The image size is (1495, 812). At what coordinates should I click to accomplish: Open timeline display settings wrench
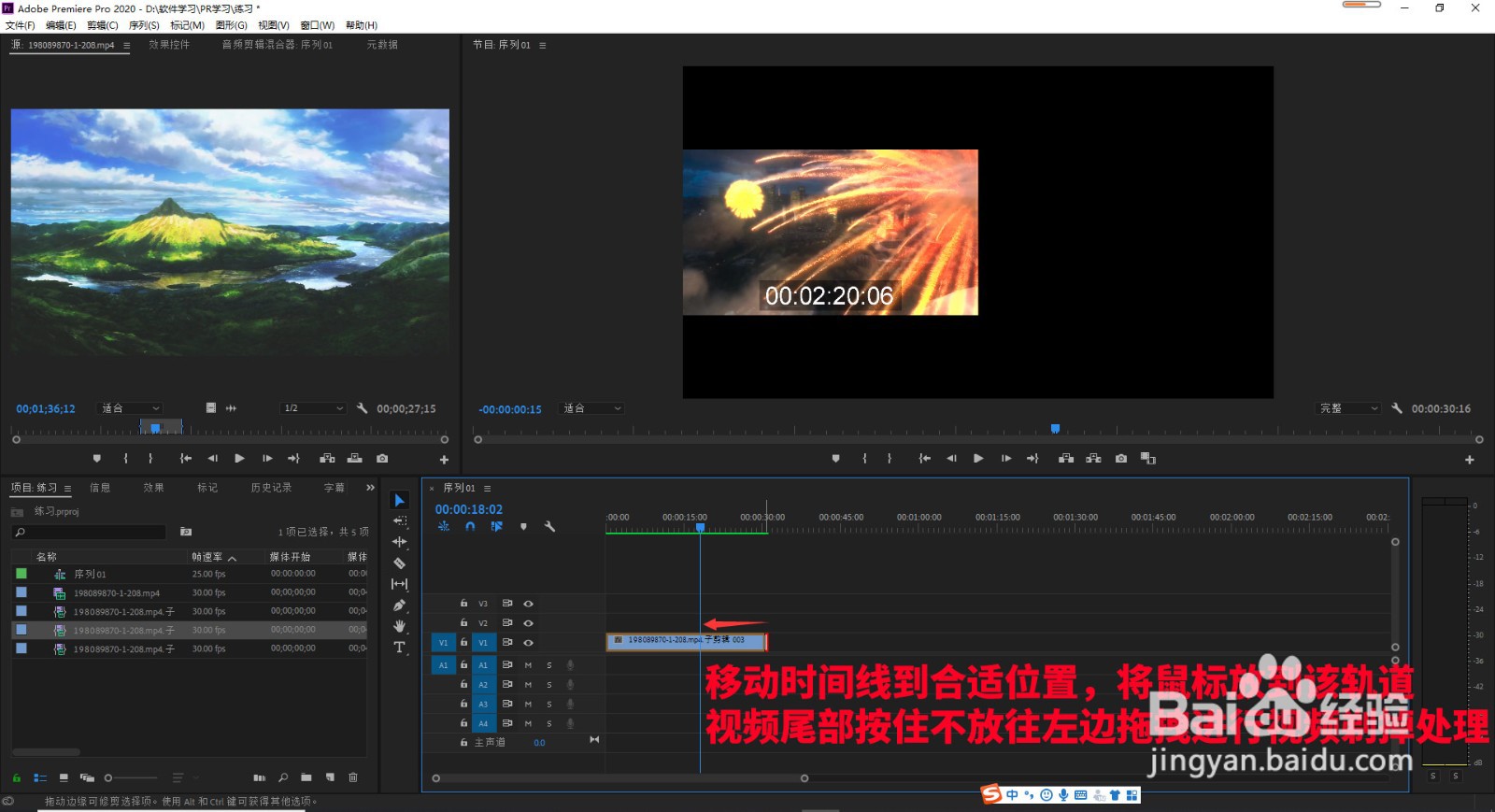(549, 527)
